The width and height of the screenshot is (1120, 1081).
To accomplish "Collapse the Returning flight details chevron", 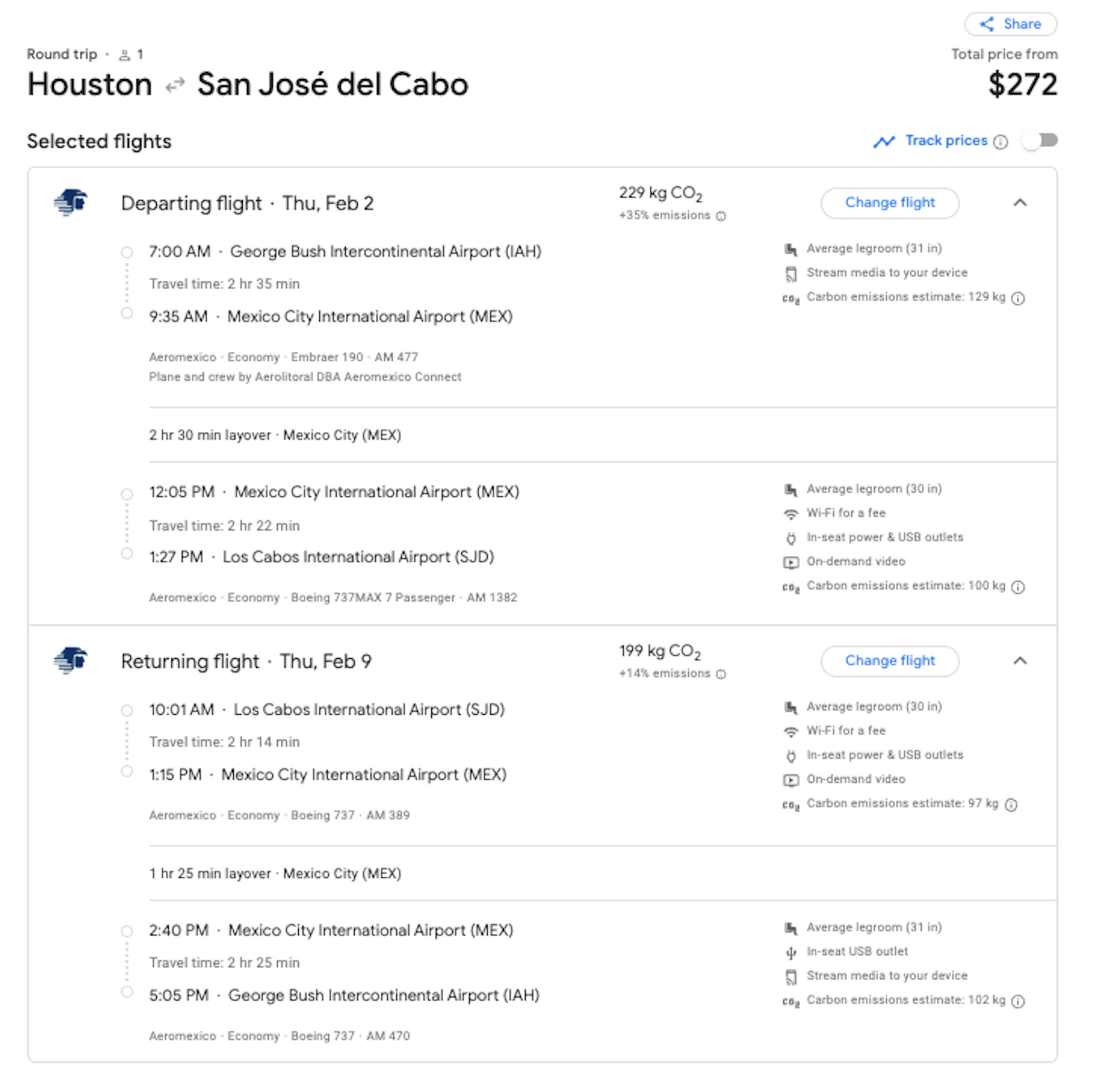I will point(1021,661).
